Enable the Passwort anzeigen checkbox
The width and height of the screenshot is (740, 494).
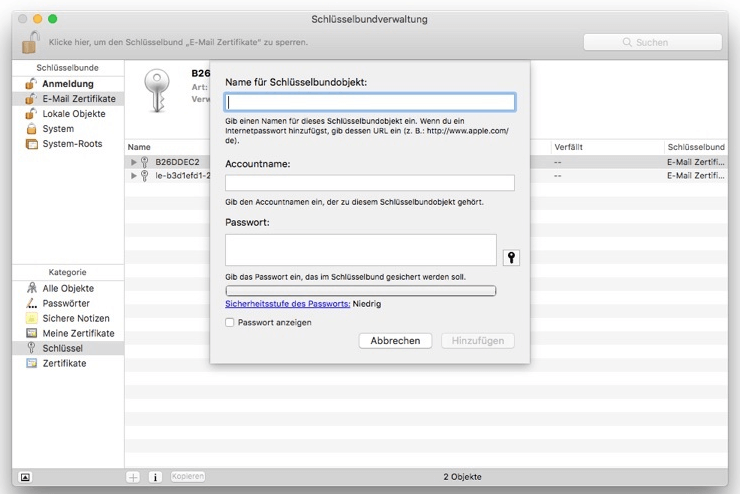(231, 323)
